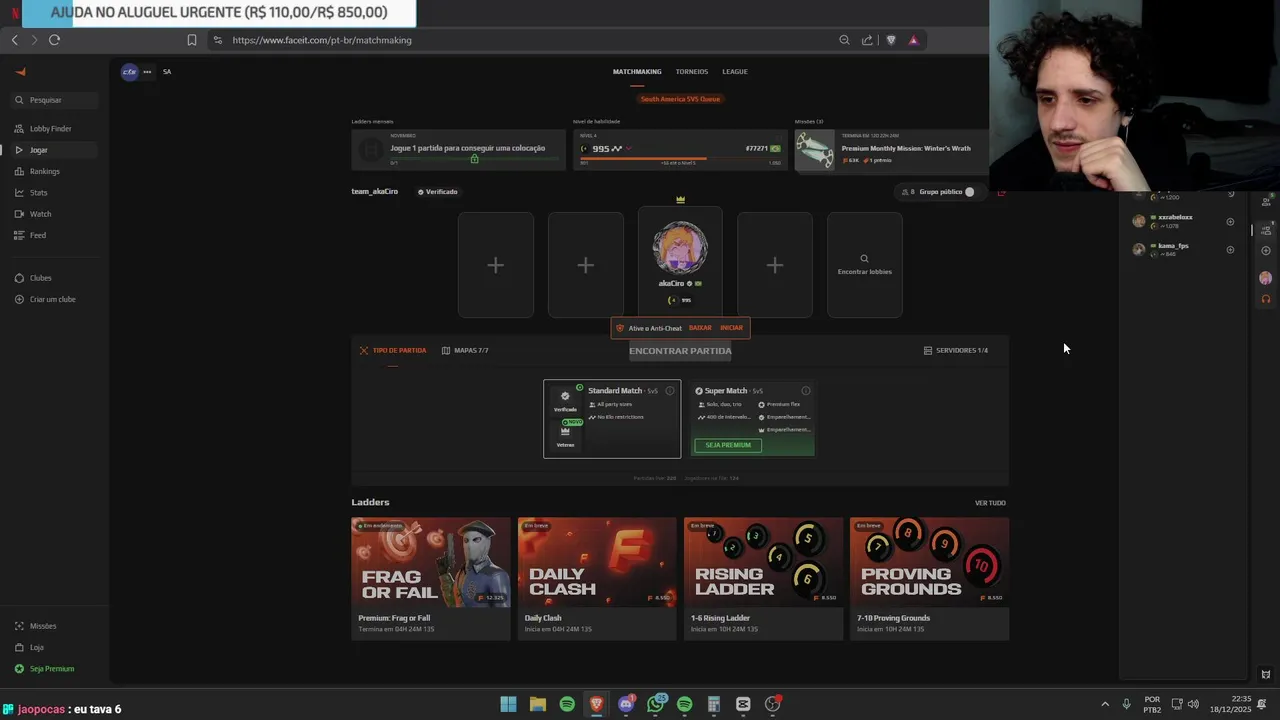Screen dimensions: 1280x720
Task: Select the Tipo de Partida tab
Action: (393, 351)
